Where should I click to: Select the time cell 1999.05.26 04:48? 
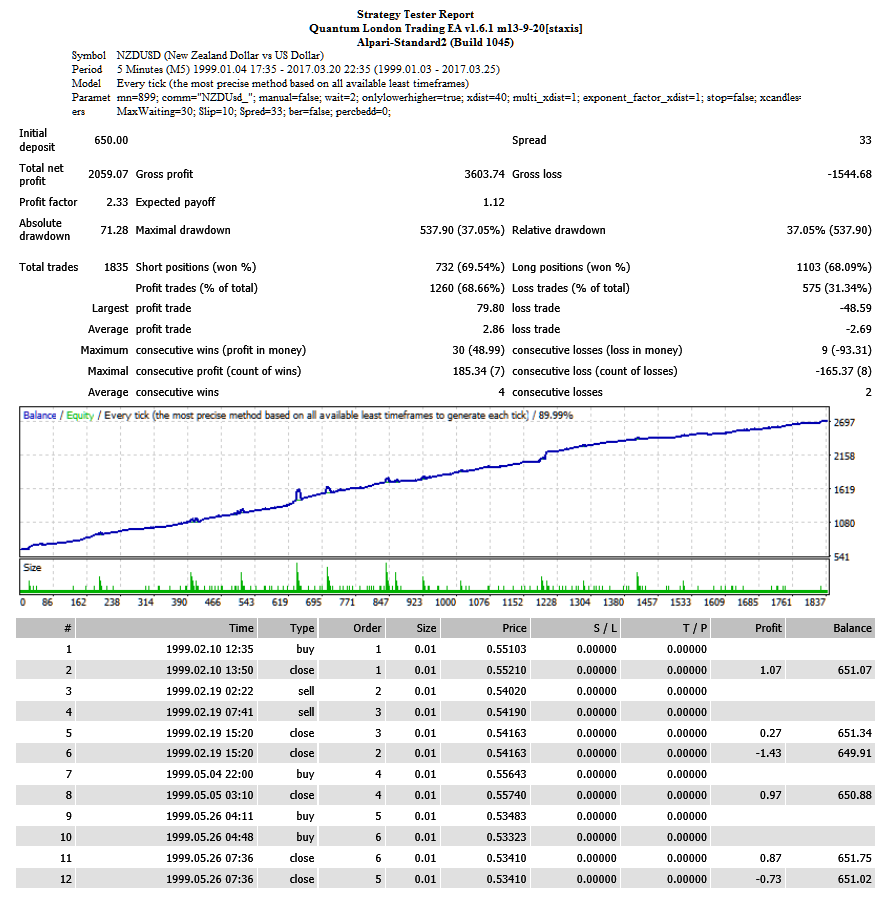pyautogui.click(x=209, y=837)
